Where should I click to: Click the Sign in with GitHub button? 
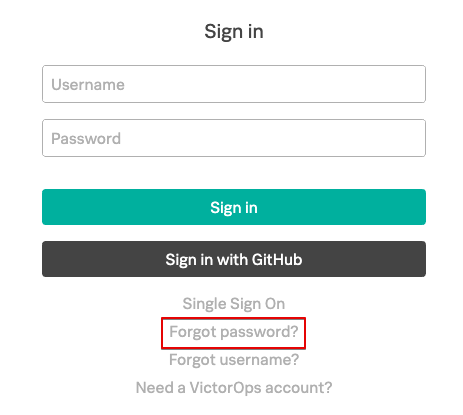tap(234, 259)
